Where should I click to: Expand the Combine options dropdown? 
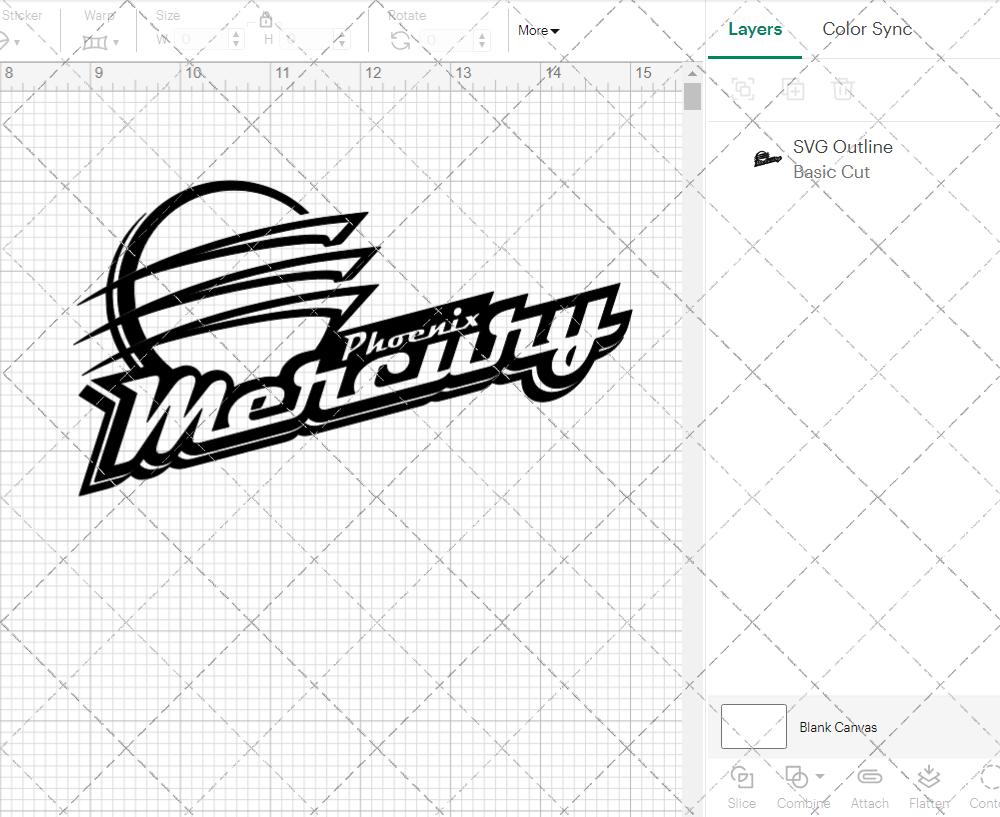coord(818,776)
